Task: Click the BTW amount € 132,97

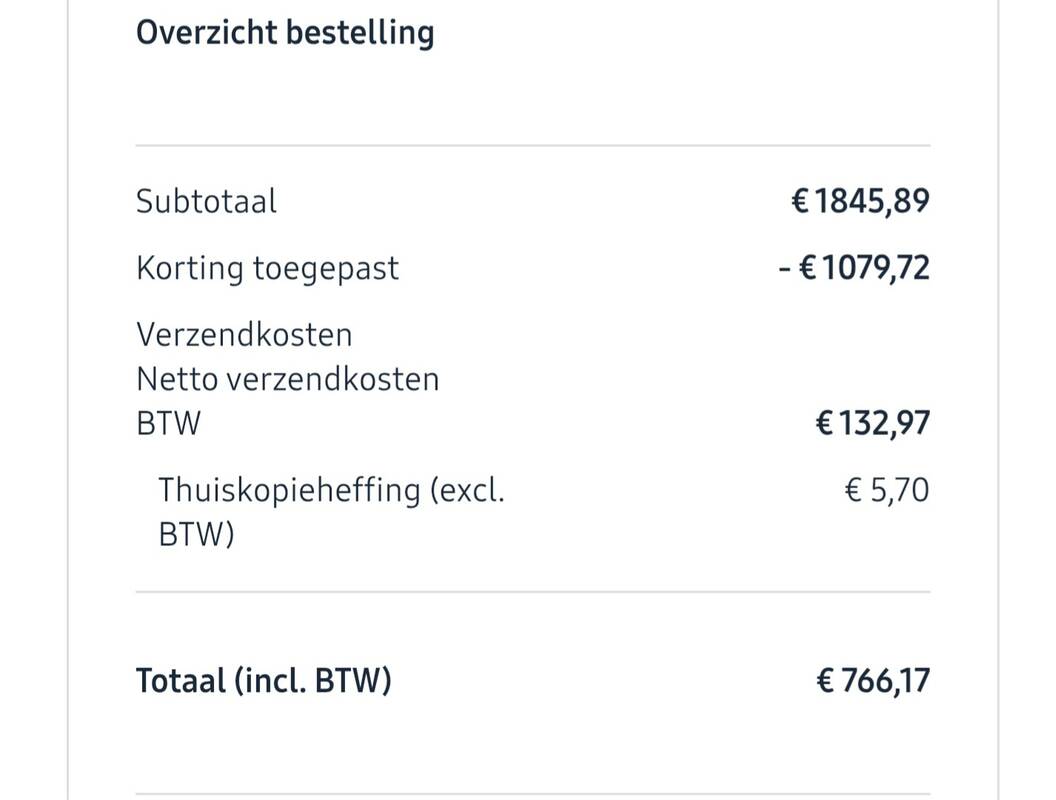Action: 872,424
